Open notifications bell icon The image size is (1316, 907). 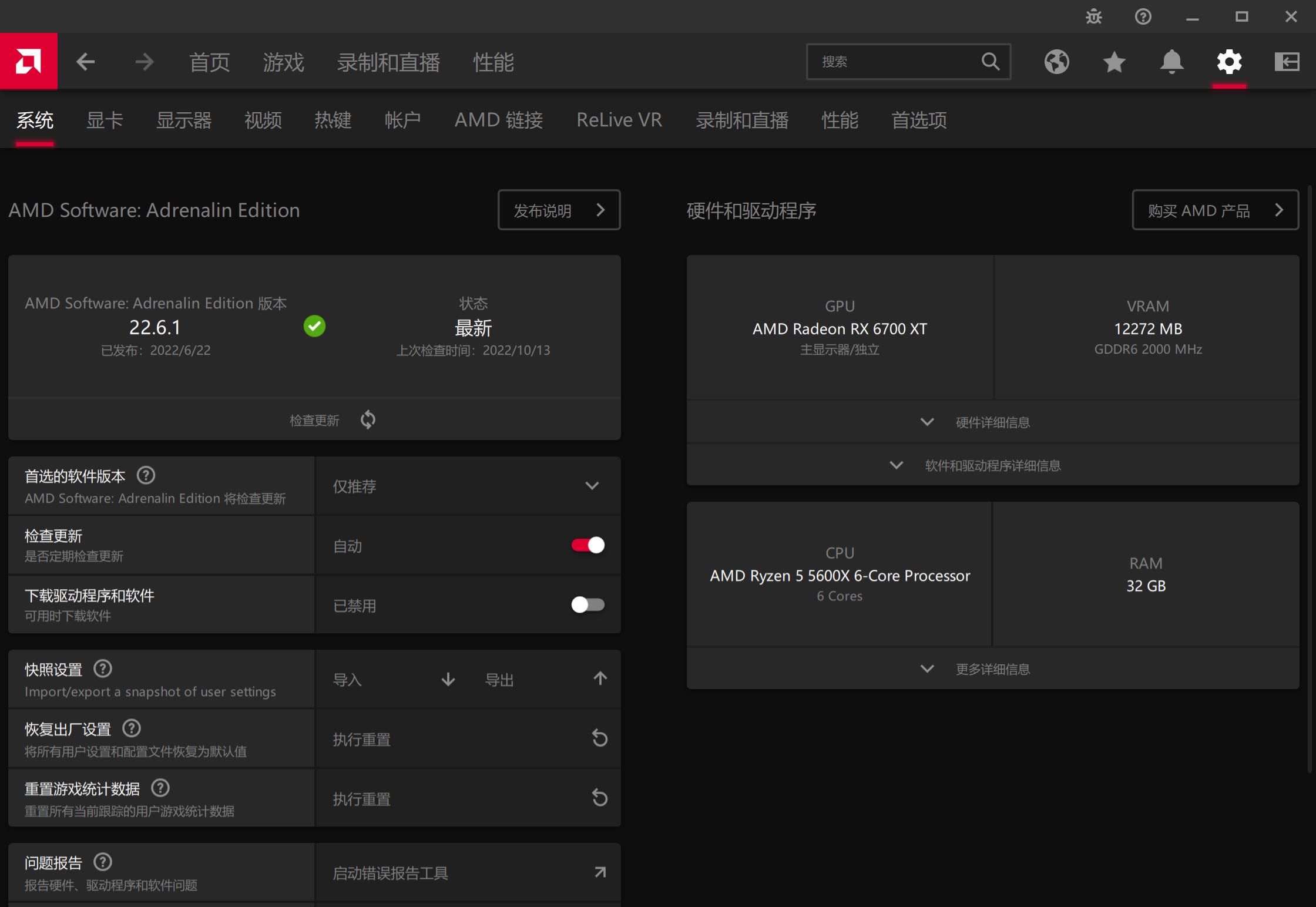coord(1171,62)
